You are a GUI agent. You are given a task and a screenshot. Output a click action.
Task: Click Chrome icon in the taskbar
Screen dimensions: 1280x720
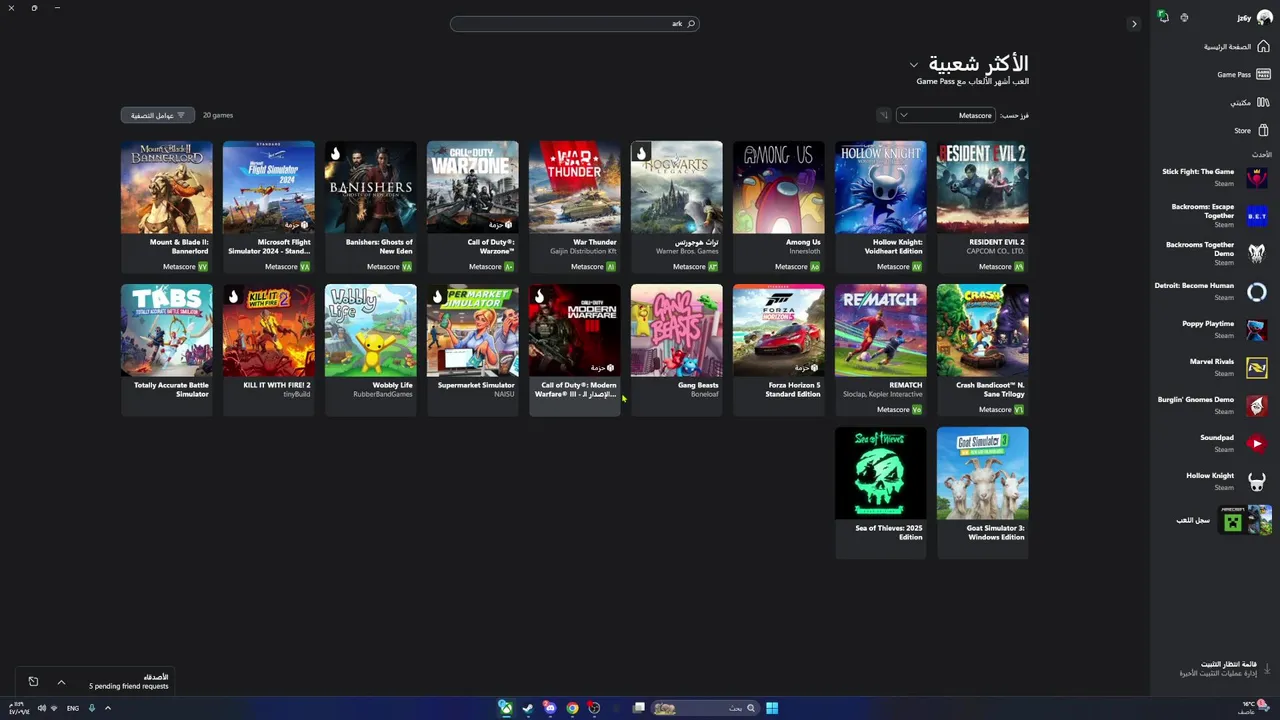[x=572, y=708]
